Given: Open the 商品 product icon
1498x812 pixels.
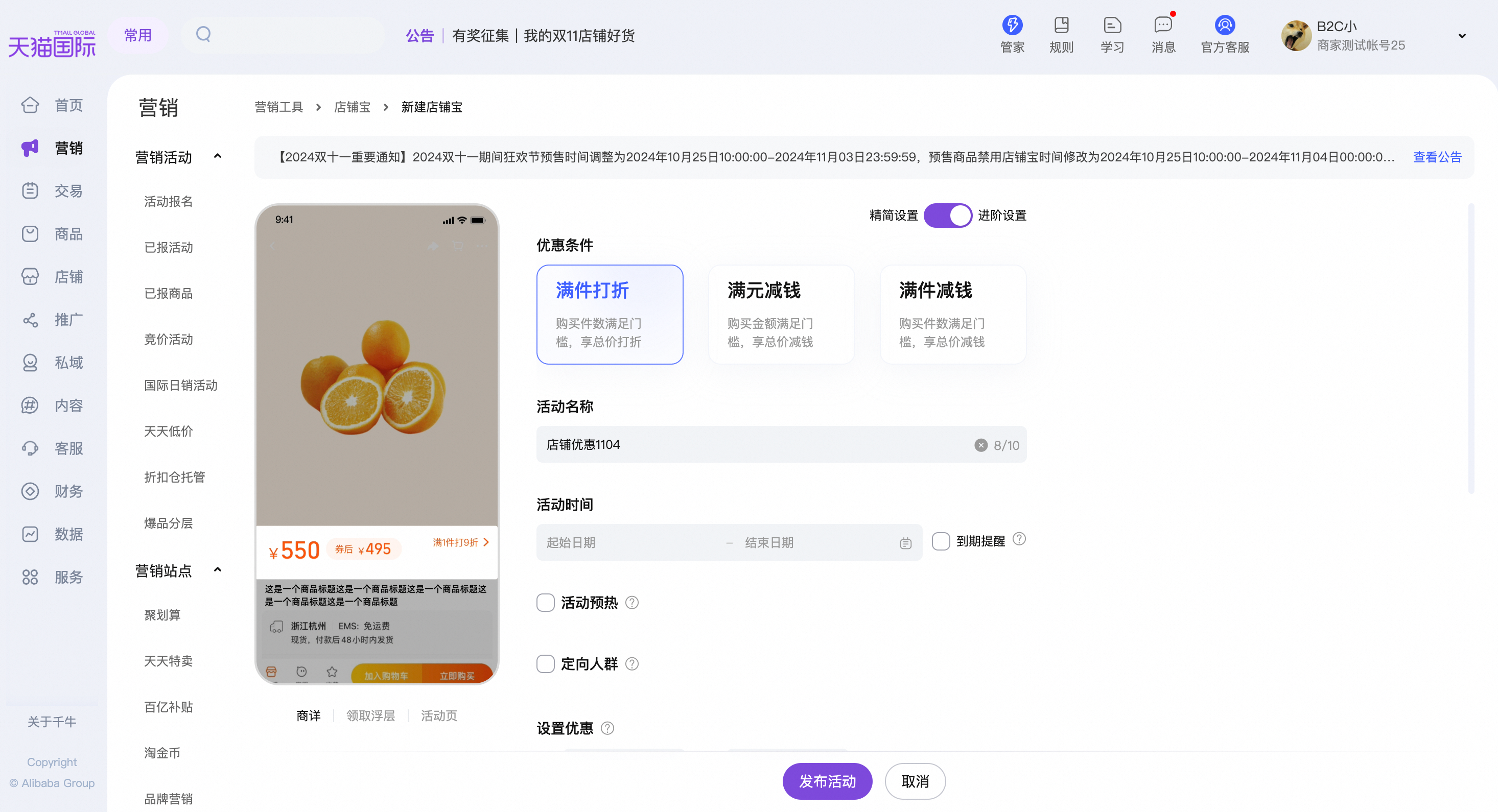Looking at the screenshot, I should [x=30, y=234].
